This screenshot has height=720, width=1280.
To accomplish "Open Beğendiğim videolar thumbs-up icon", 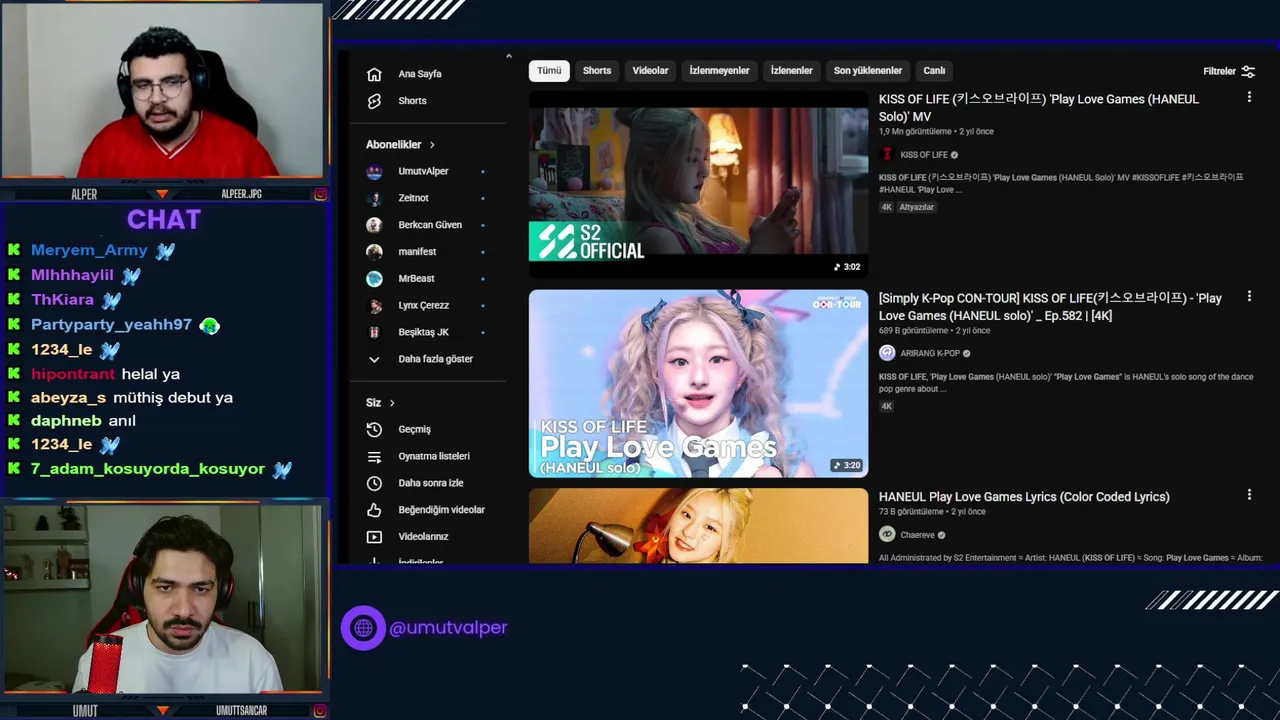I will click(374, 510).
